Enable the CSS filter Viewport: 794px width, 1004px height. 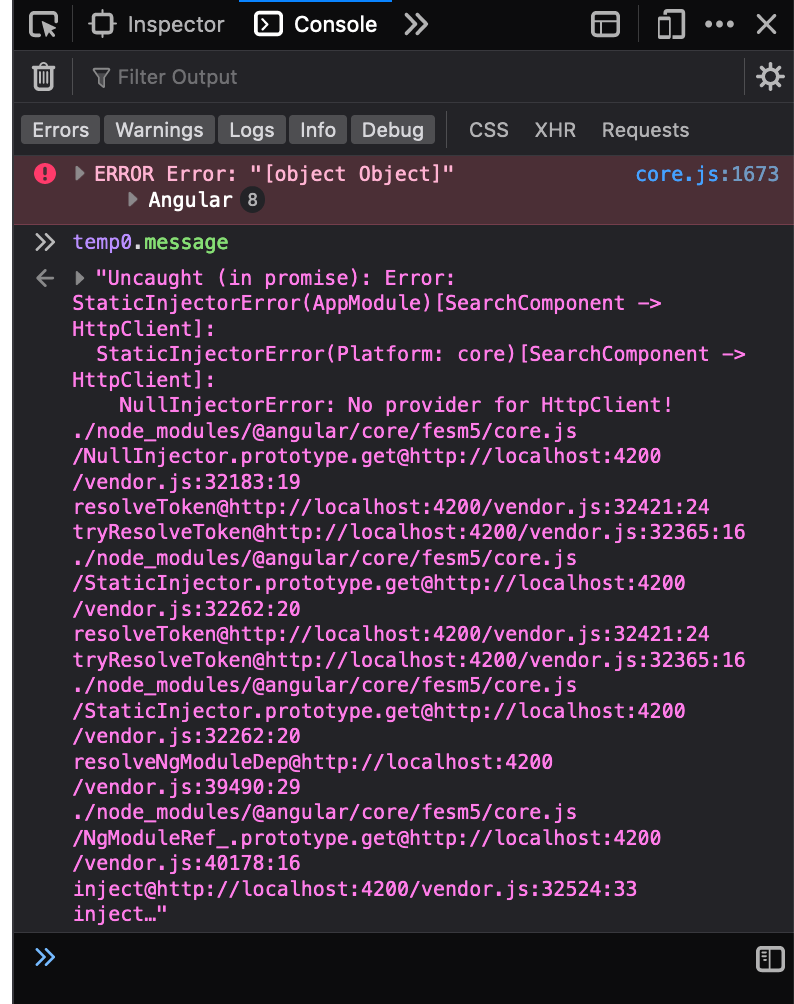[489, 130]
